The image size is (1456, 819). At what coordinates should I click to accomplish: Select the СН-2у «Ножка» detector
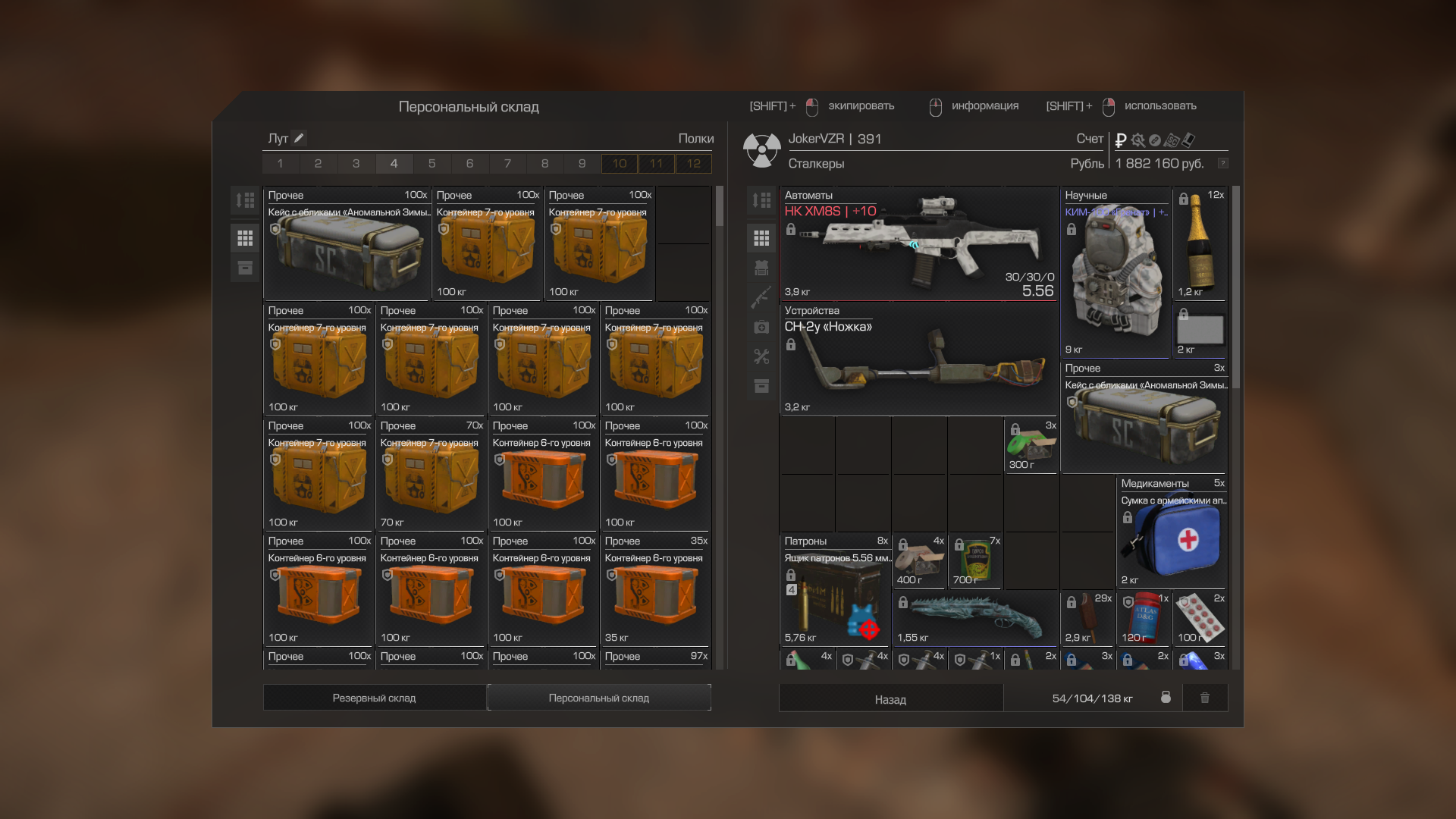pos(919,359)
